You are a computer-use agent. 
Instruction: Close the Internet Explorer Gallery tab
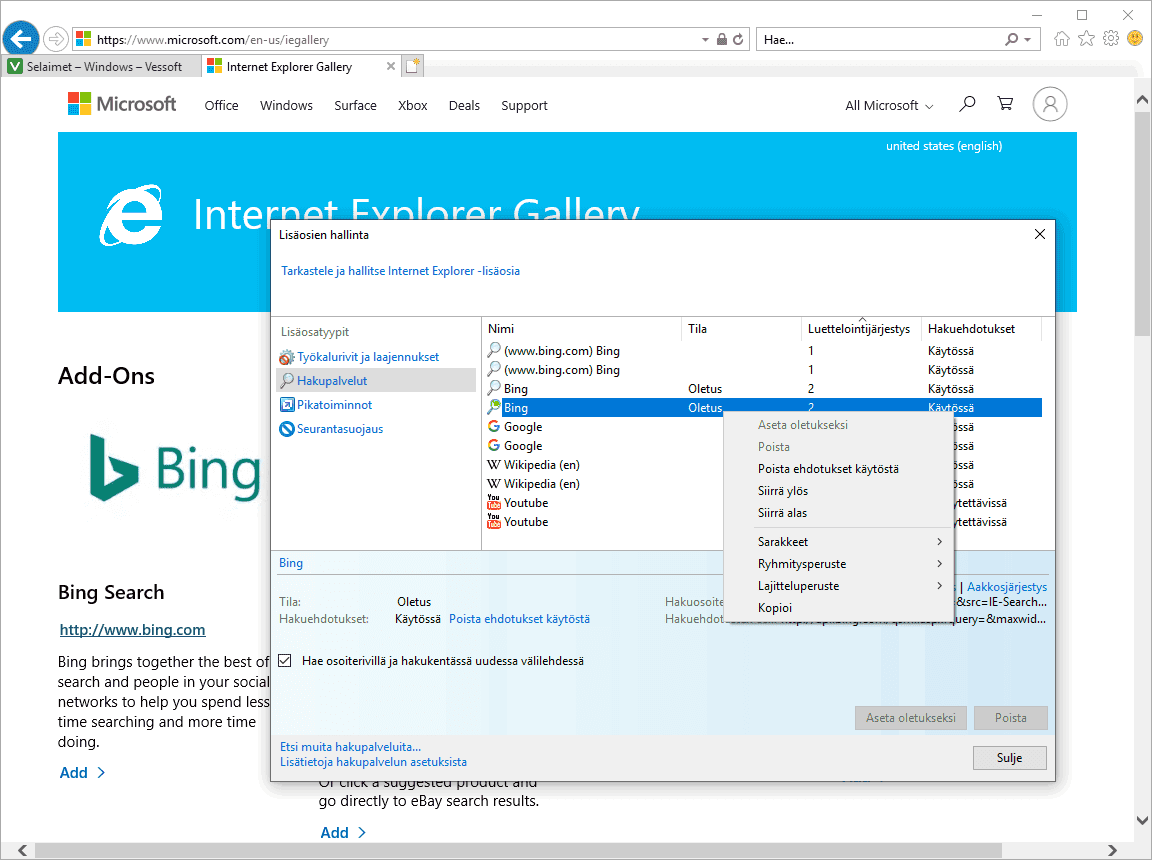pyautogui.click(x=391, y=66)
